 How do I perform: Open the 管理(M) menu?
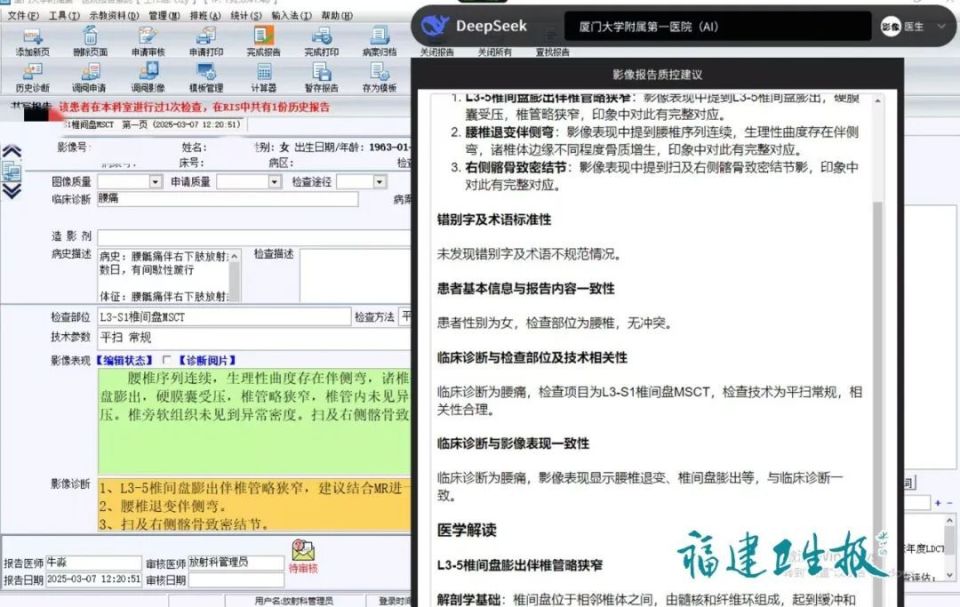point(163,15)
